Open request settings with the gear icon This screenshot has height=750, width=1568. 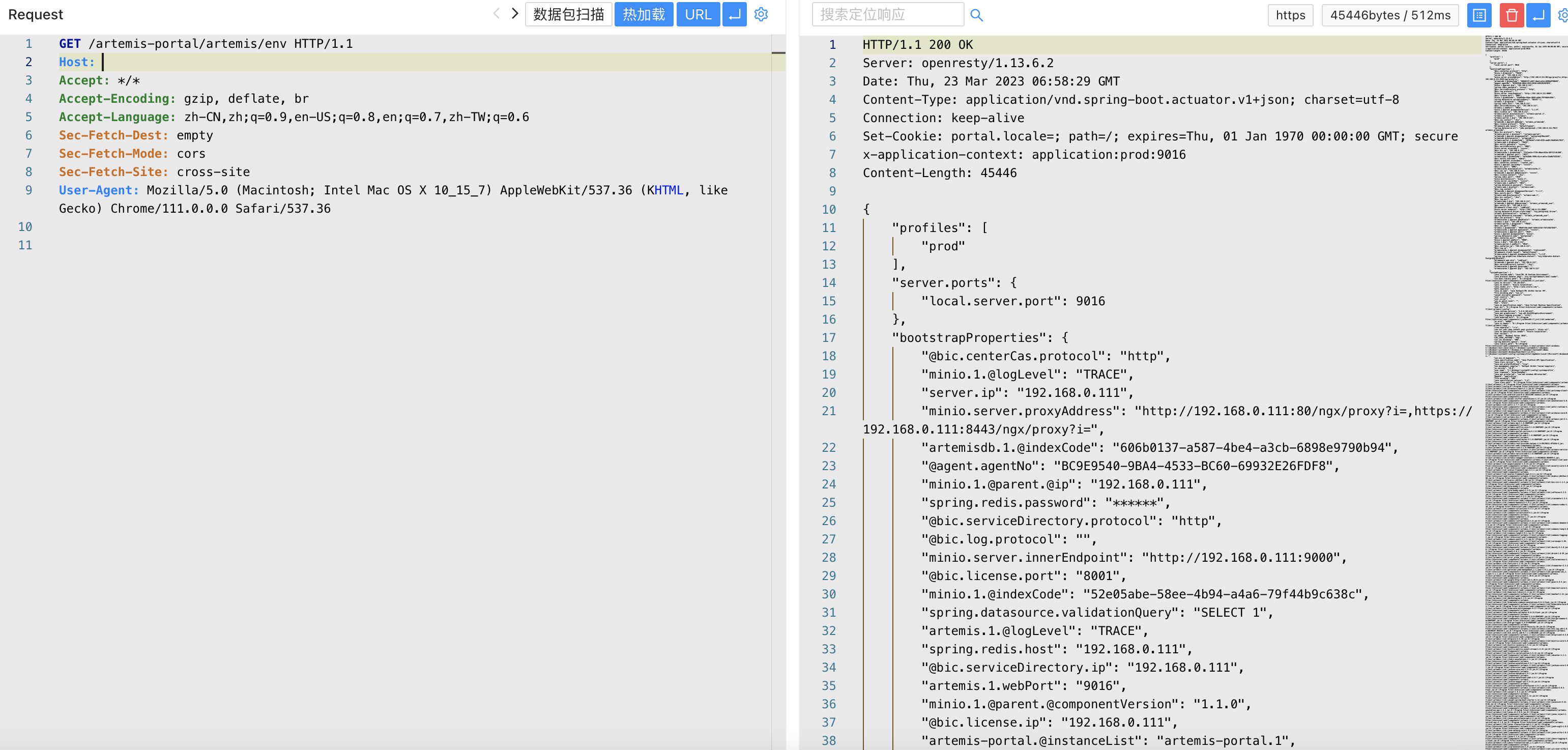(x=761, y=14)
